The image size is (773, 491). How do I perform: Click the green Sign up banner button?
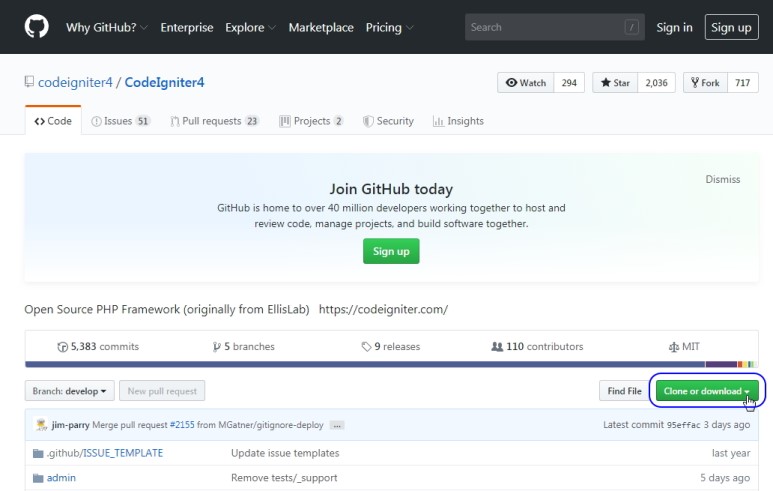391,251
